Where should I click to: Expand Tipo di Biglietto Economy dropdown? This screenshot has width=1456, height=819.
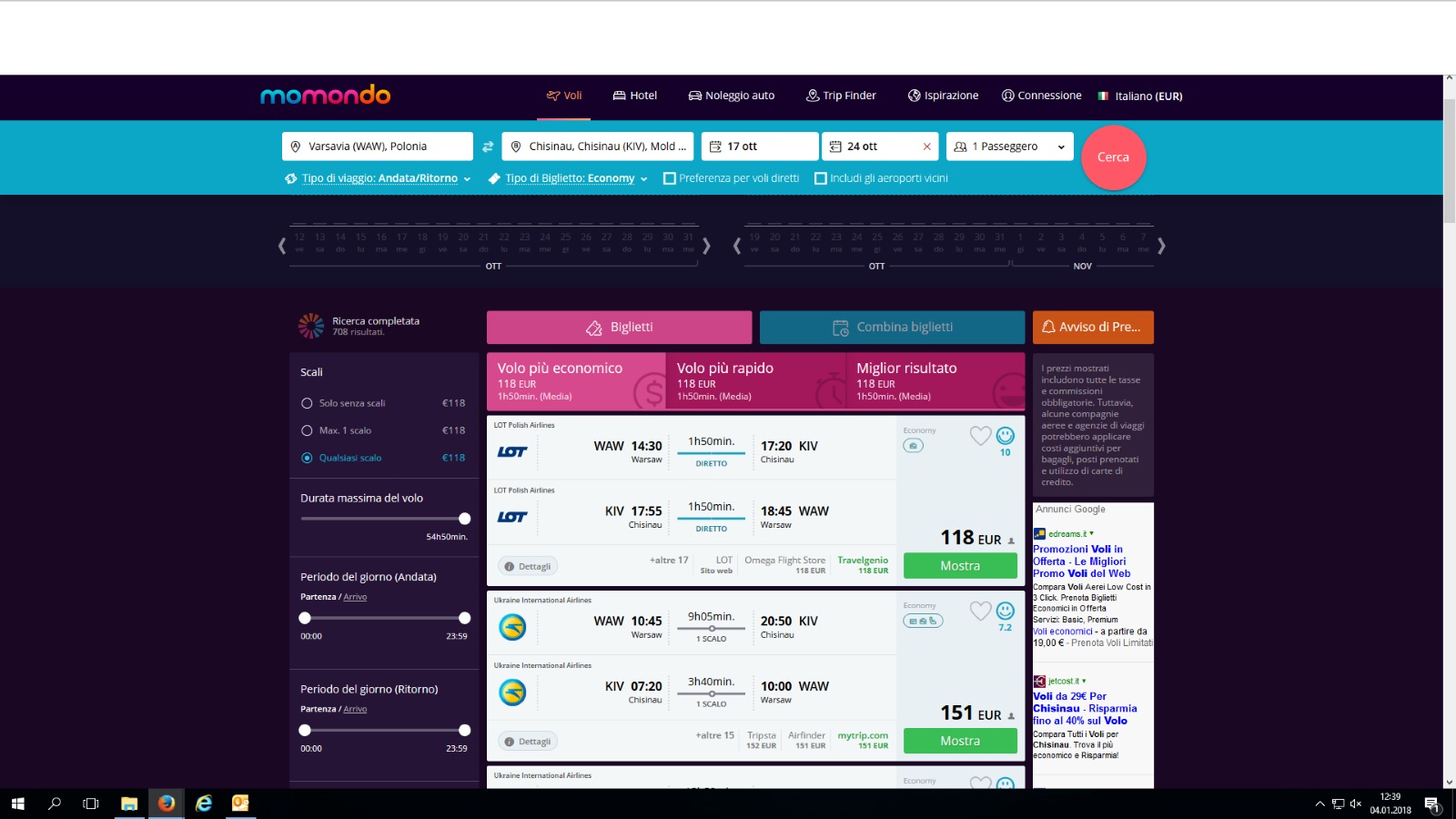(568, 178)
